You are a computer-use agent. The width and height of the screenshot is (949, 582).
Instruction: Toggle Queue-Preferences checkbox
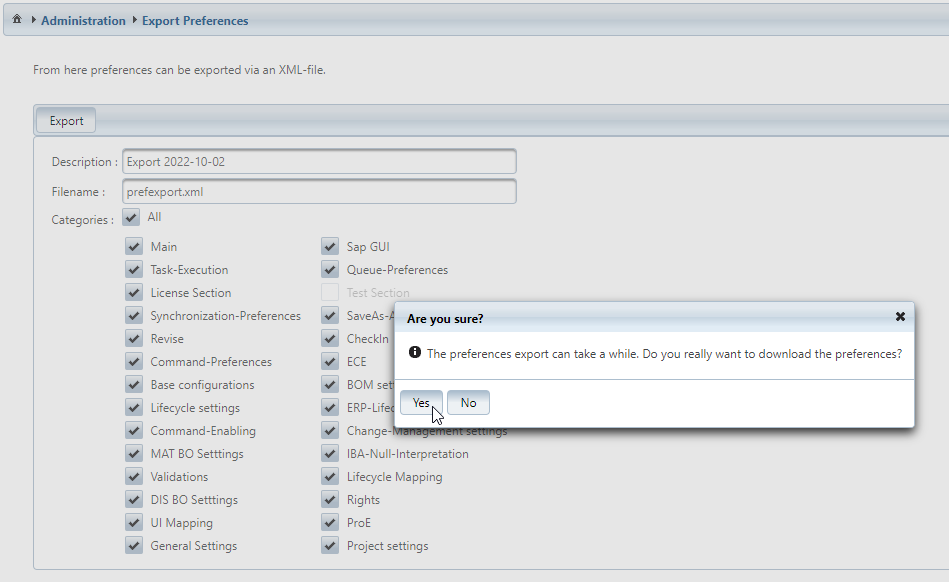[x=329, y=270]
